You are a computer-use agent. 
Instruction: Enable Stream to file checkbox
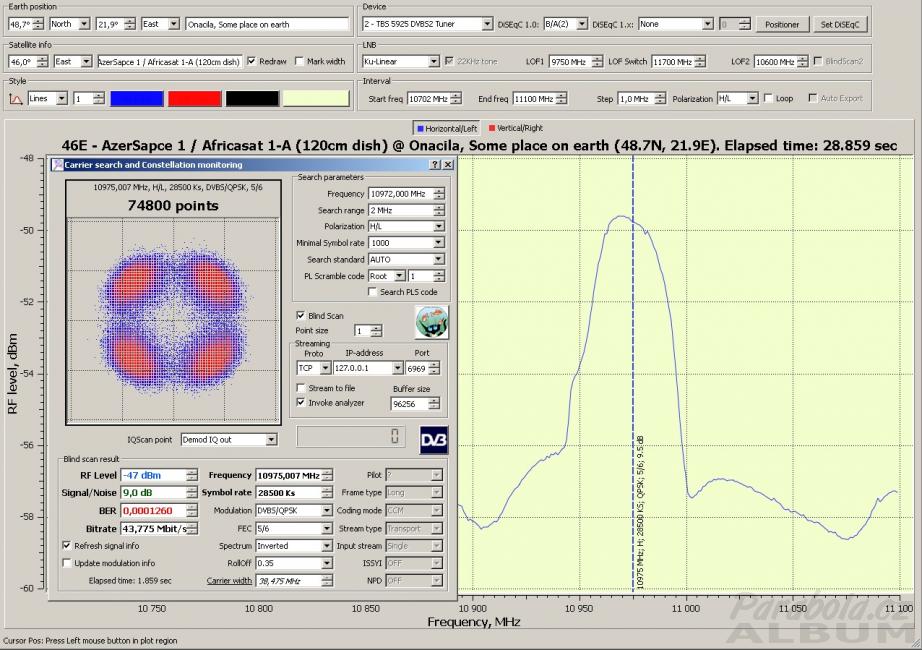300,388
